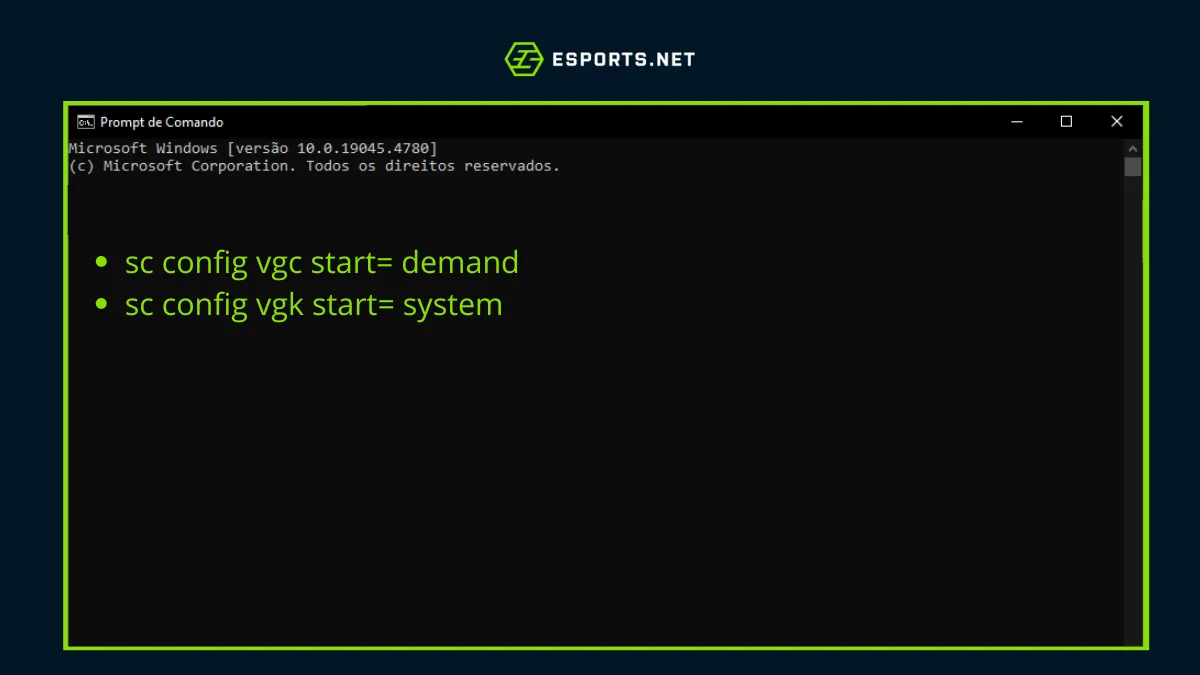The image size is (1200, 675).
Task: Click the scrollbar up arrow
Action: [x=1132, y=147]
